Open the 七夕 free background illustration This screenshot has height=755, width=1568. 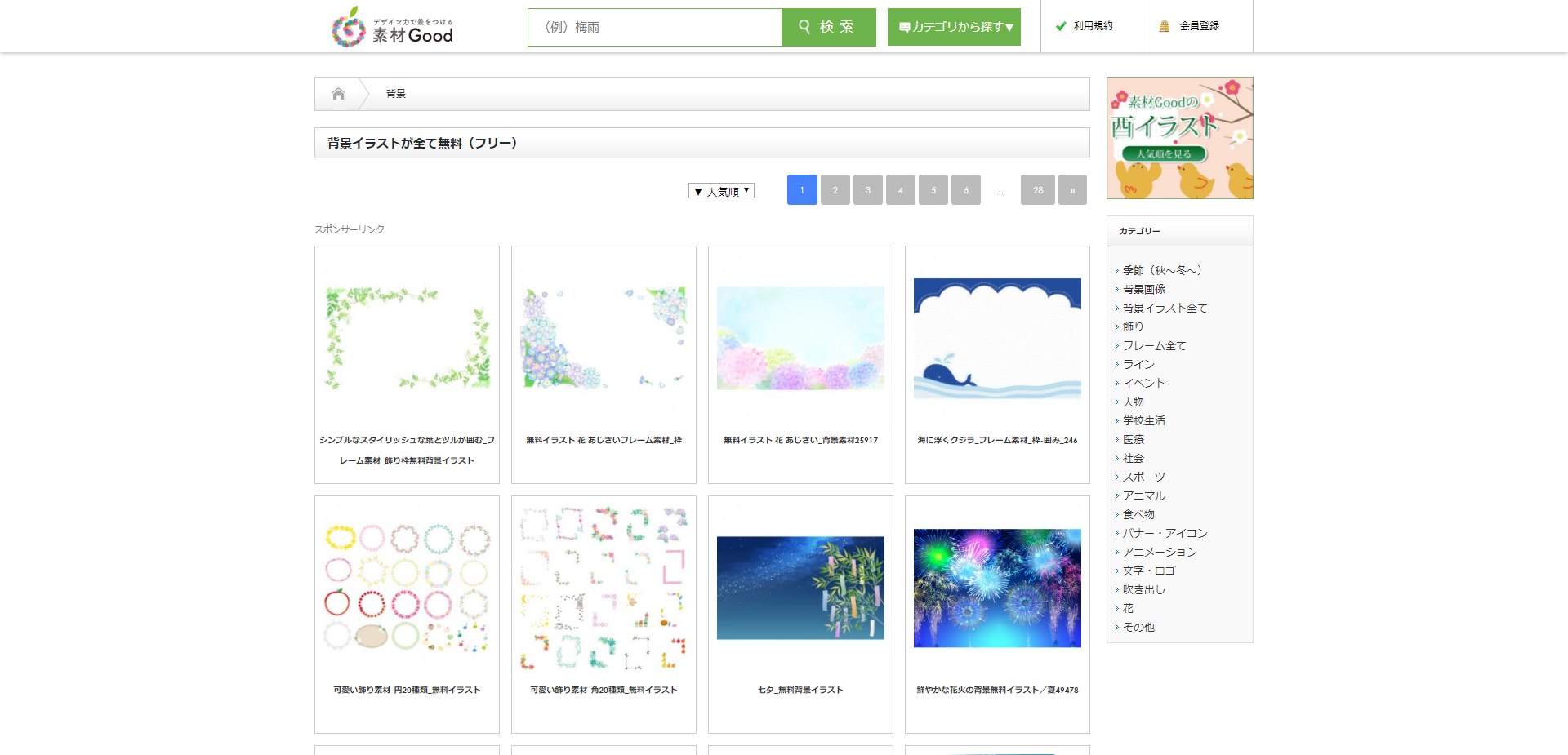pos(800,588)
